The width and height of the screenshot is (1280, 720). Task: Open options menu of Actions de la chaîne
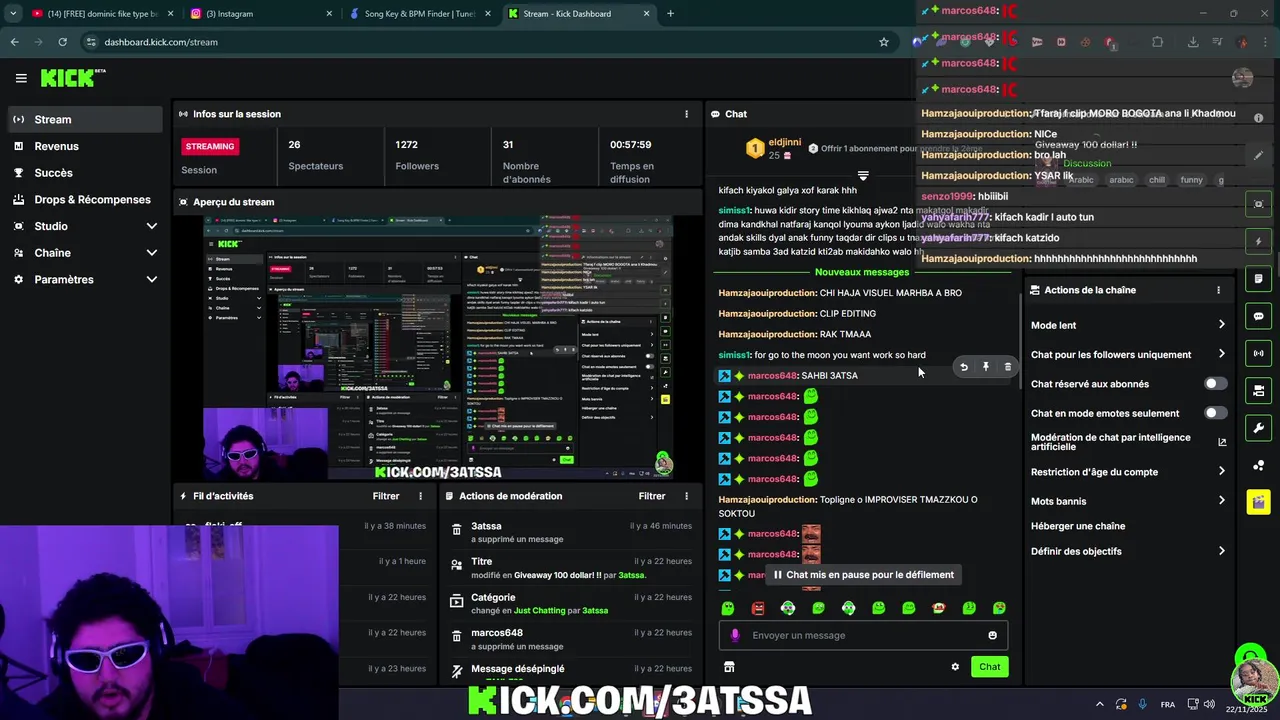point(1218,290)
